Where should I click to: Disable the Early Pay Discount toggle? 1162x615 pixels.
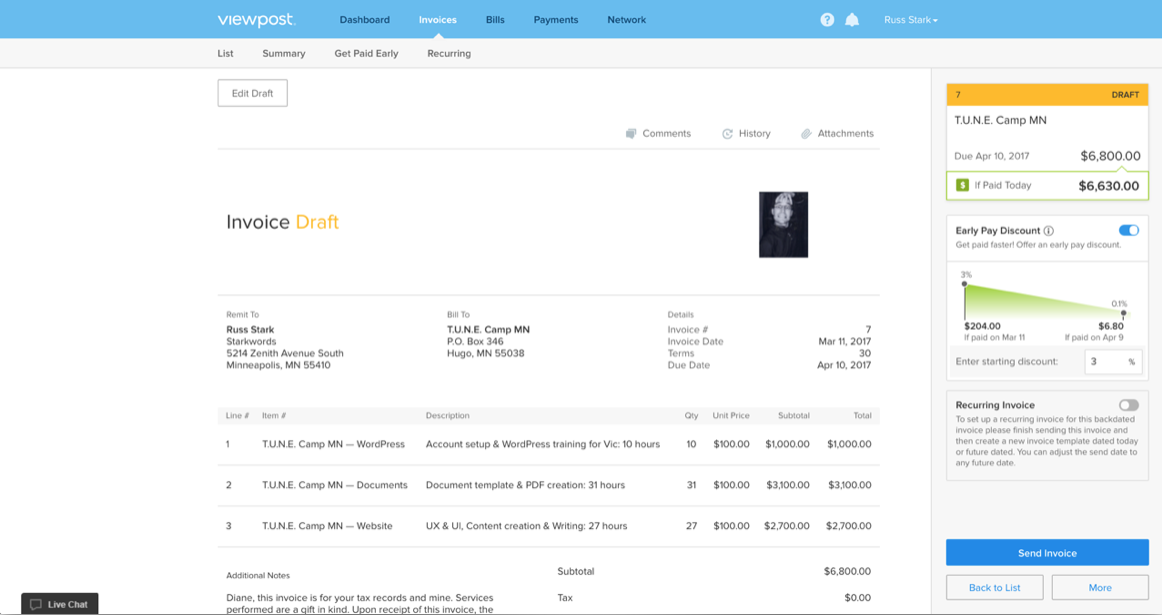coord(1128,231)
